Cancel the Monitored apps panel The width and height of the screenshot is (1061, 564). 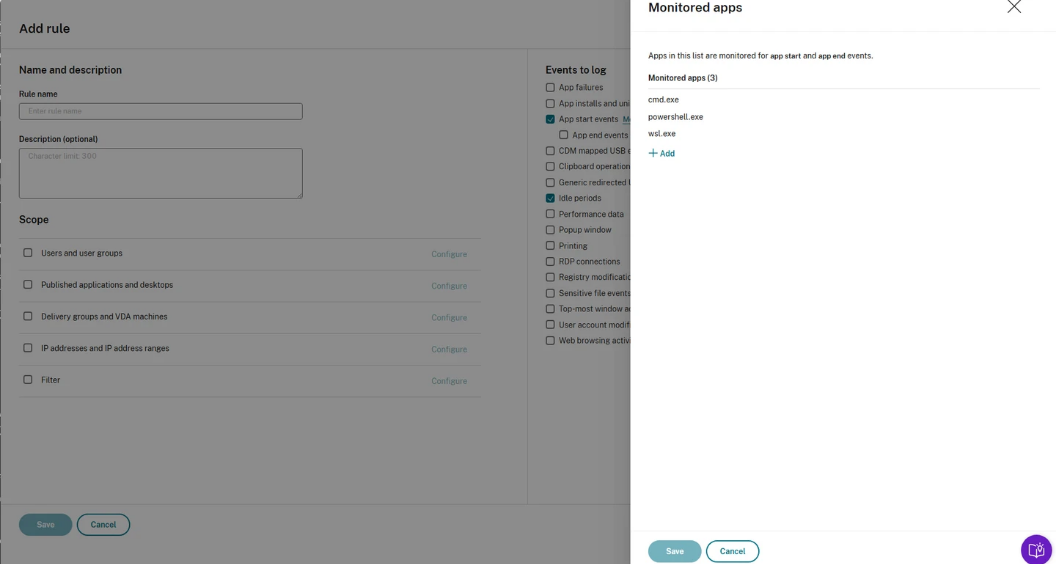[x=732, y=551]
